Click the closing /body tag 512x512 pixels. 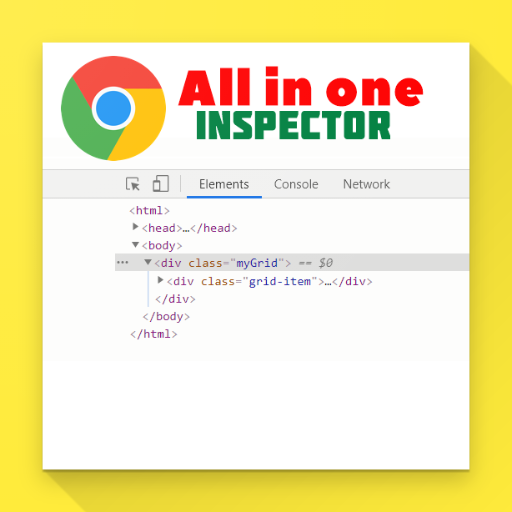click(x=166, y=317)
